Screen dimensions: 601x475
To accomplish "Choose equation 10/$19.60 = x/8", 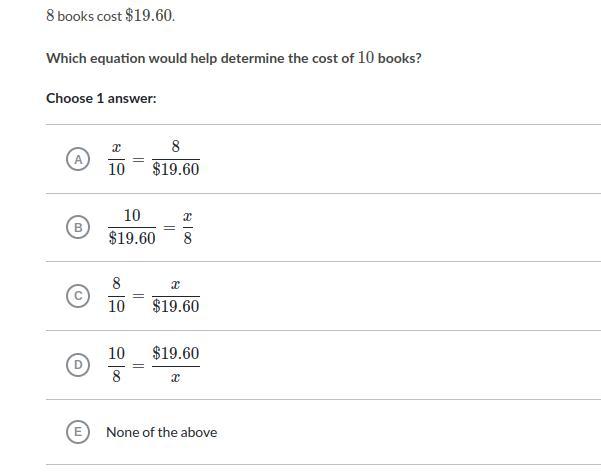I will [x=151, y=227].
